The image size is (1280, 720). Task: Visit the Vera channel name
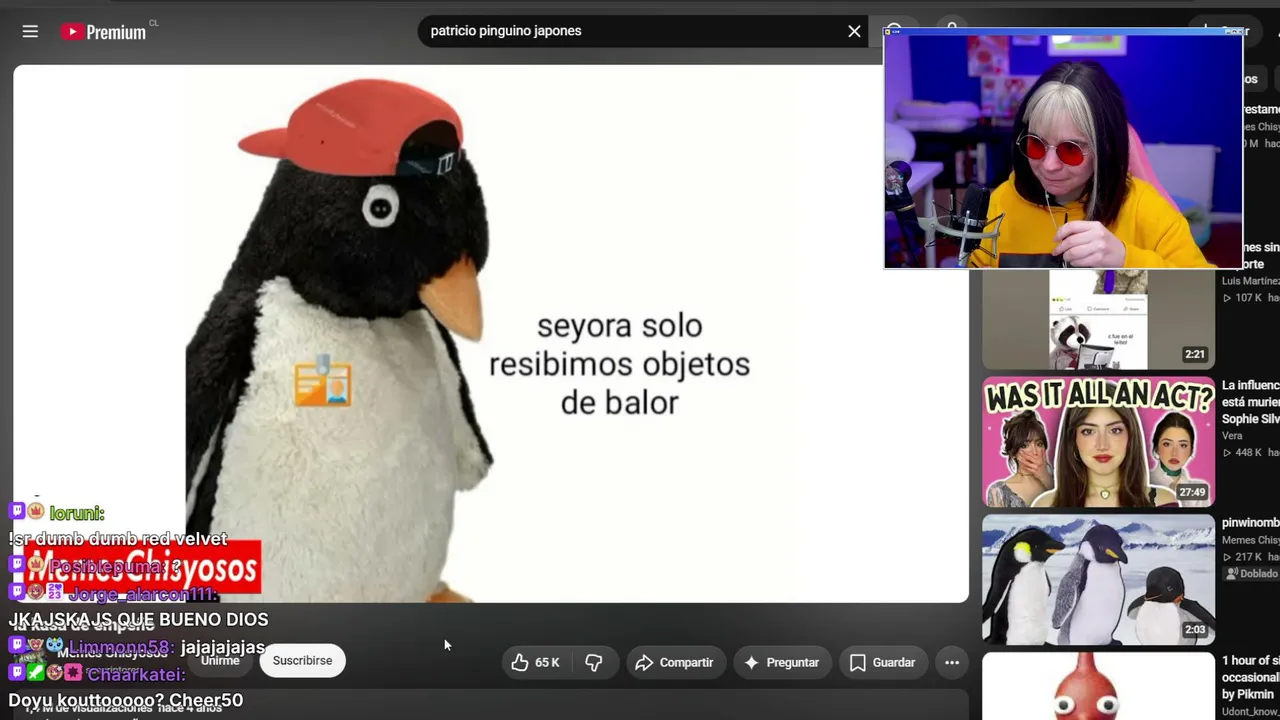click(1232, 436)
